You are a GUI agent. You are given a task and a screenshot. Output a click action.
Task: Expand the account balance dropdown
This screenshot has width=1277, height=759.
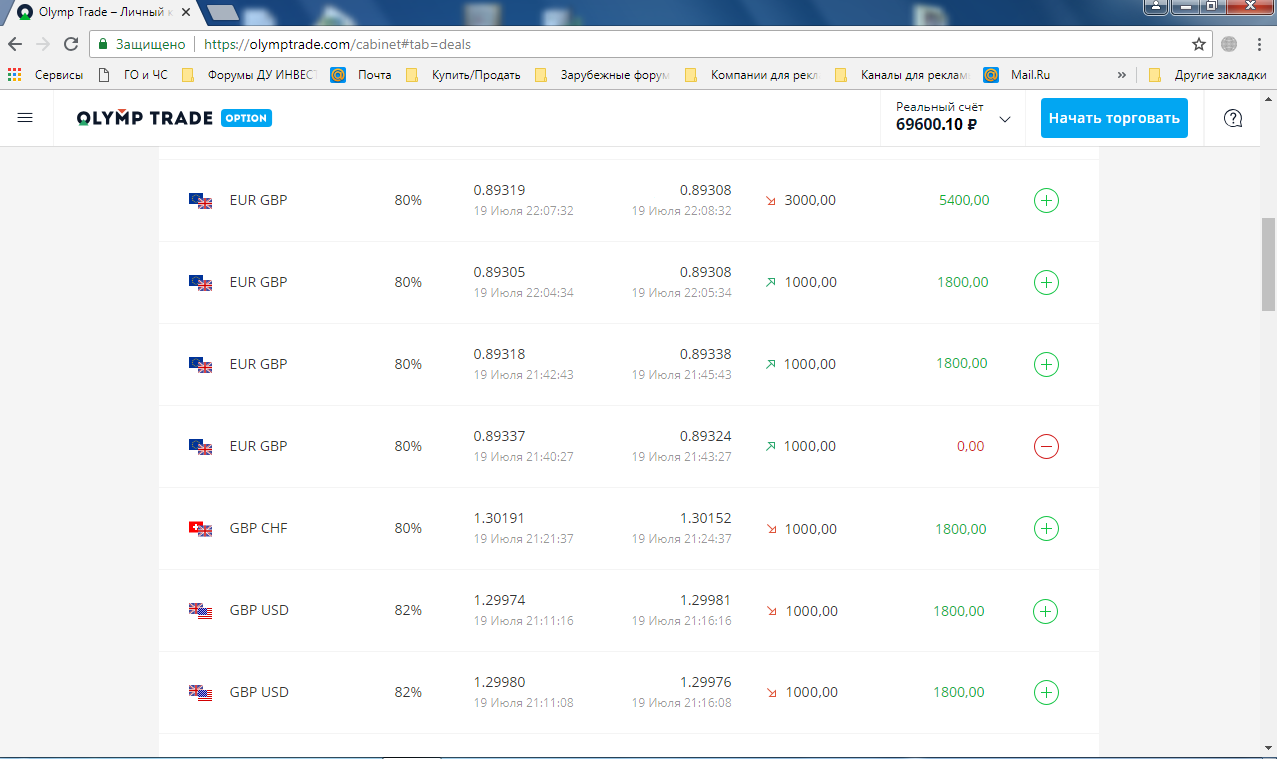1005,120
